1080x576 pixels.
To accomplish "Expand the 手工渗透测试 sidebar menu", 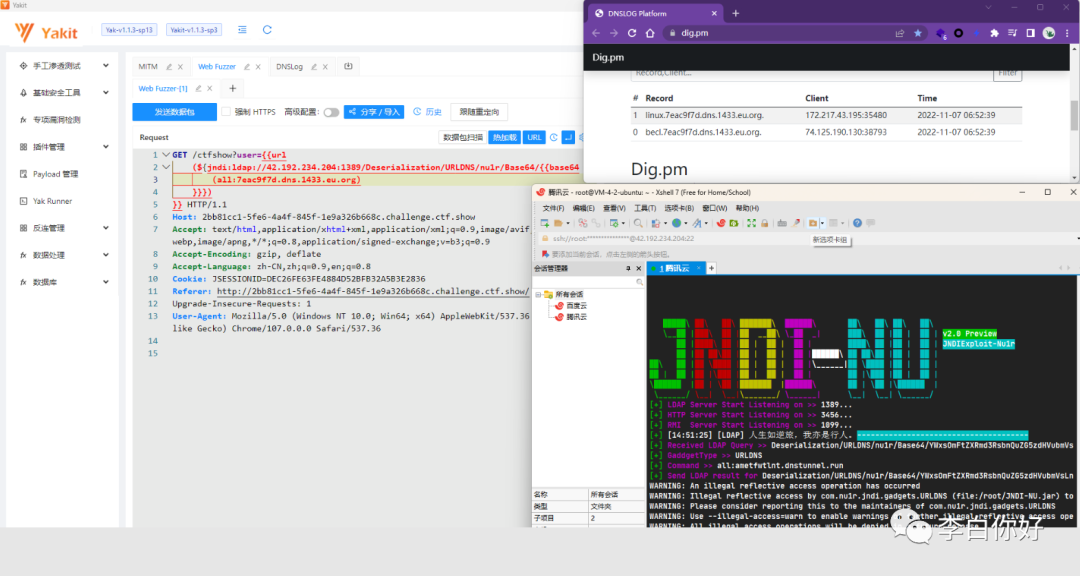I will pyautogui.click(x=105, y=66).
